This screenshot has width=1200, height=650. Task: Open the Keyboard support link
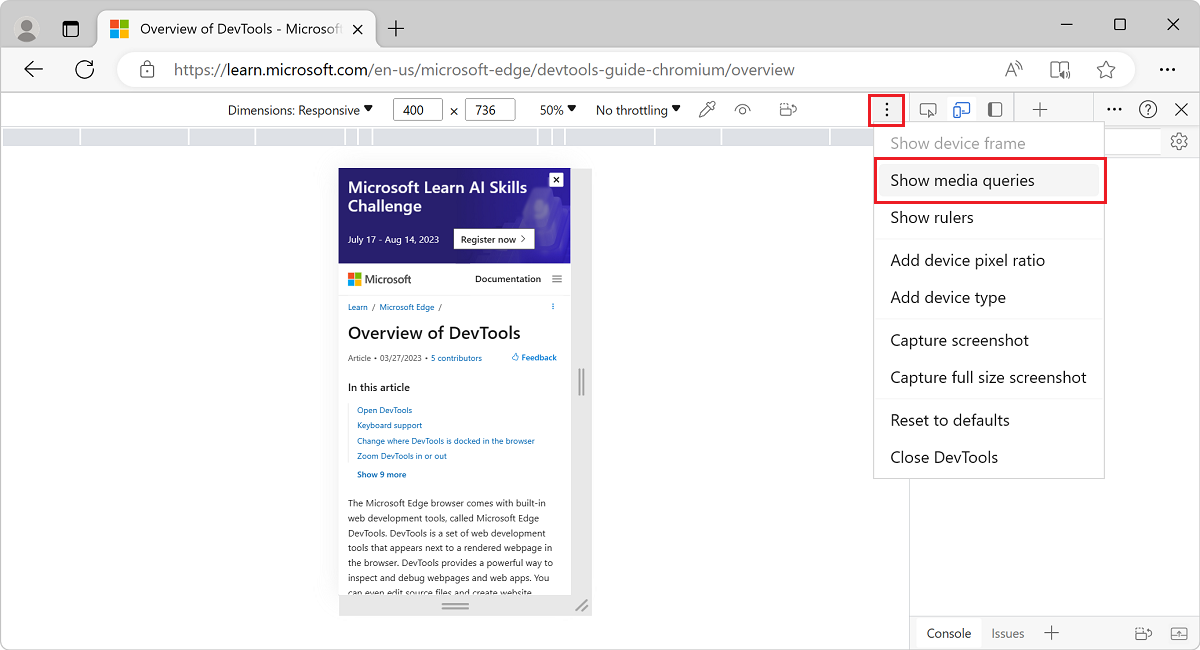coord(389,425)
